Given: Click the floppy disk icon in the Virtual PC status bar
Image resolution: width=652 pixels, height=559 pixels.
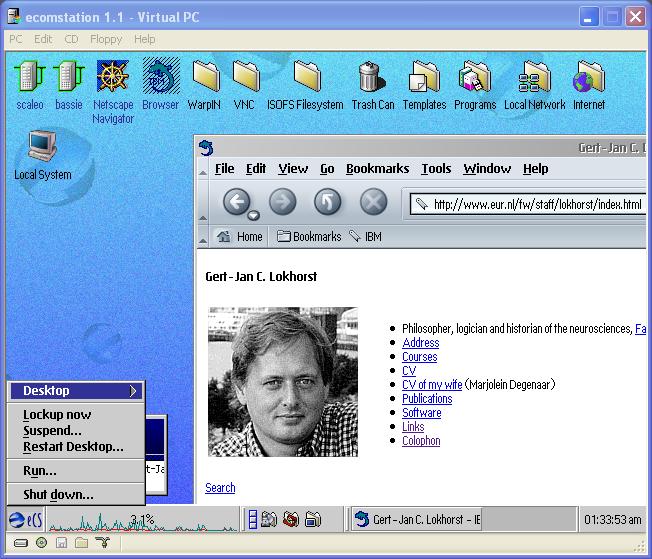Looking at the screenshot, I should tap(62, 543).
